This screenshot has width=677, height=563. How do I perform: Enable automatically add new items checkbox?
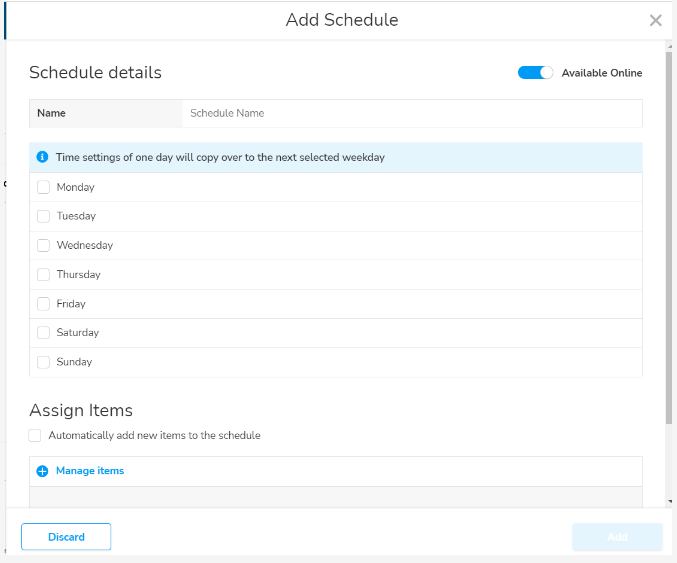pyautogui.click(x=35, y=435)
